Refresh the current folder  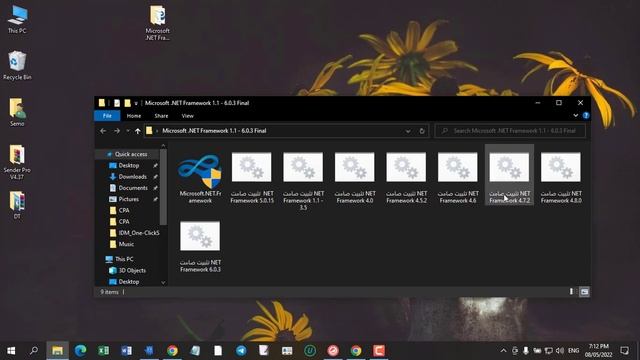pyautogui.click(x=422, y=131)
